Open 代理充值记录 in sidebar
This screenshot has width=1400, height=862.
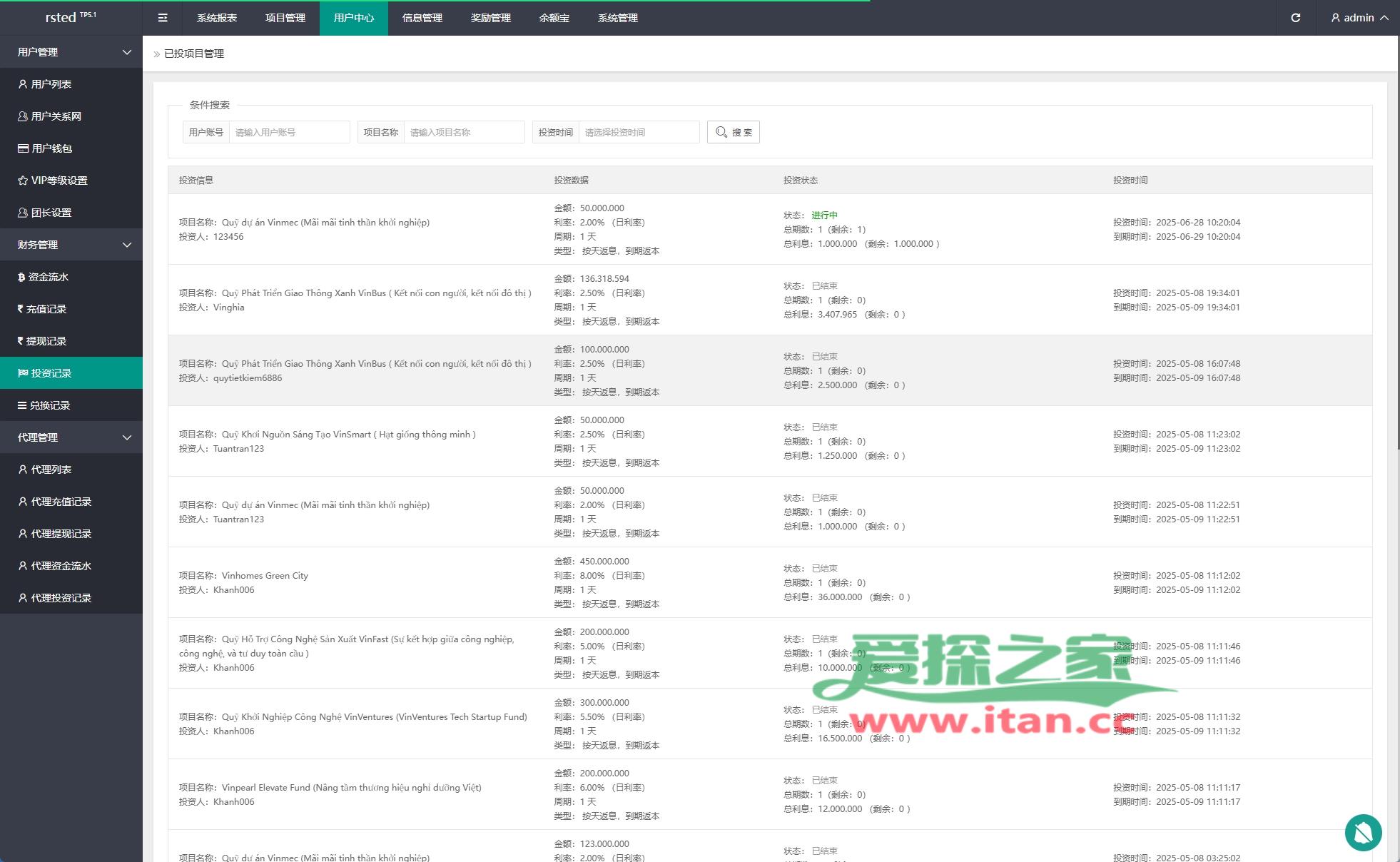tap(71, 502)
